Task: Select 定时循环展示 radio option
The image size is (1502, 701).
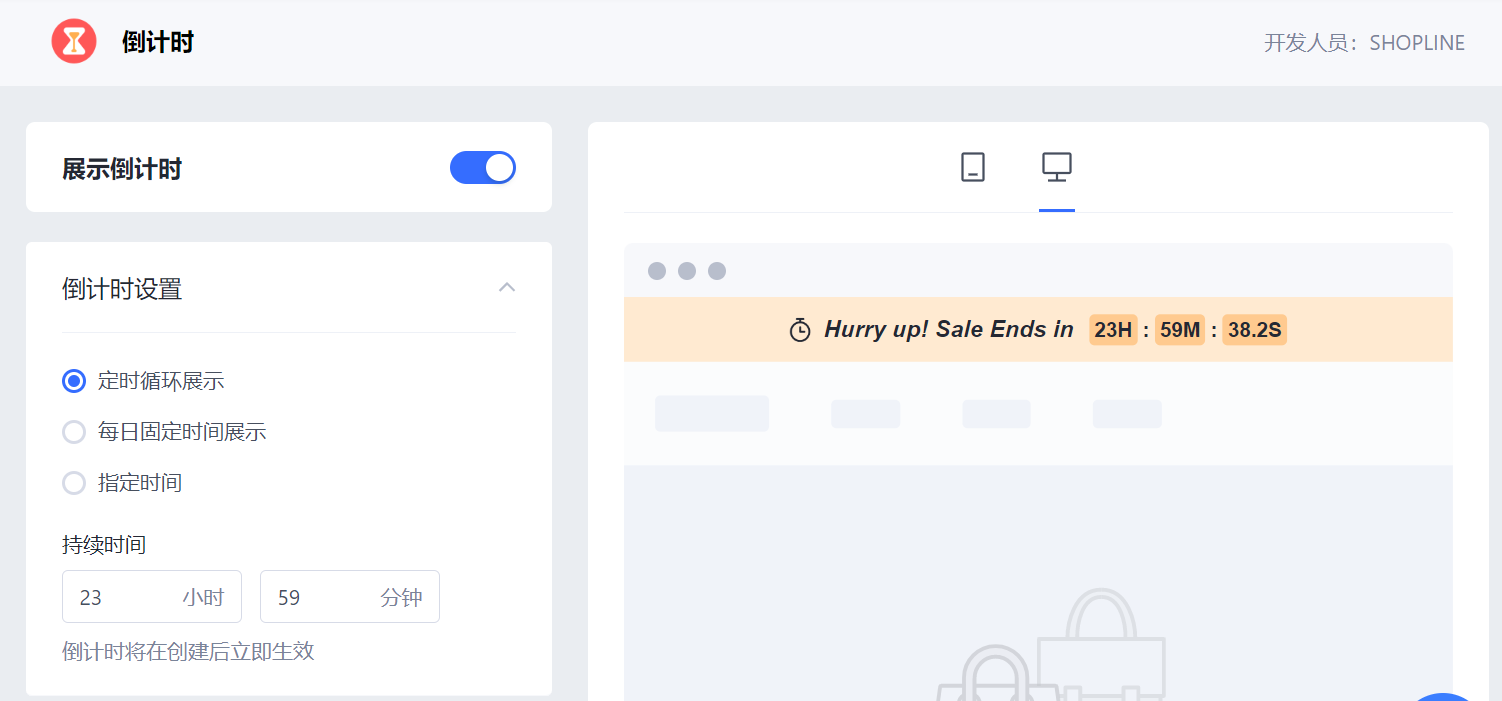Action: pos(74,381)
